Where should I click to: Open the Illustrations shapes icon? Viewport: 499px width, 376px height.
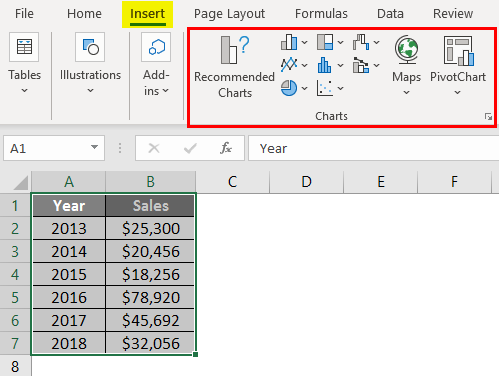pyautogui.click(x=90, y=47)
